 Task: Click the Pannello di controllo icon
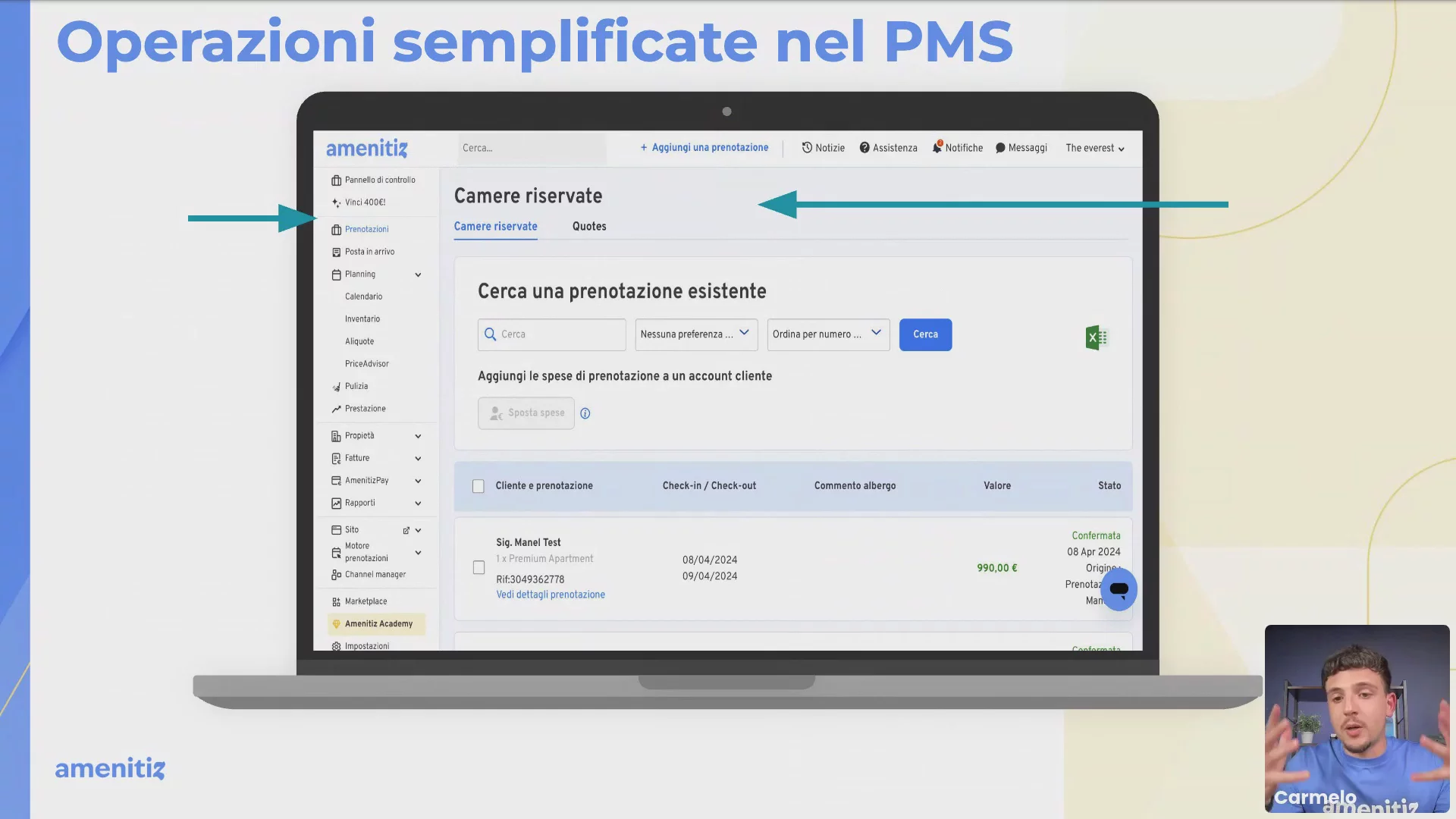point(336,180)
